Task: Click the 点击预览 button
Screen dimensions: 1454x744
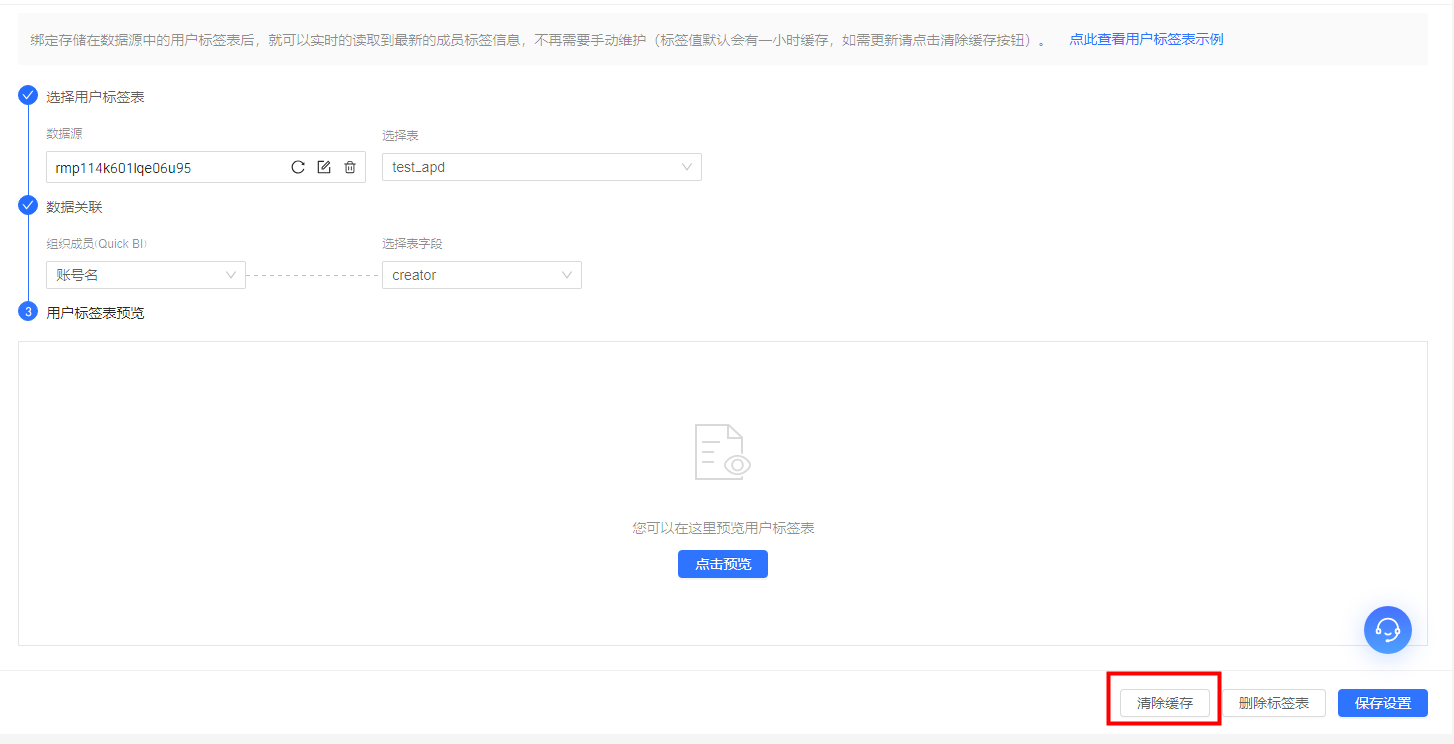Action: (723, 564)
